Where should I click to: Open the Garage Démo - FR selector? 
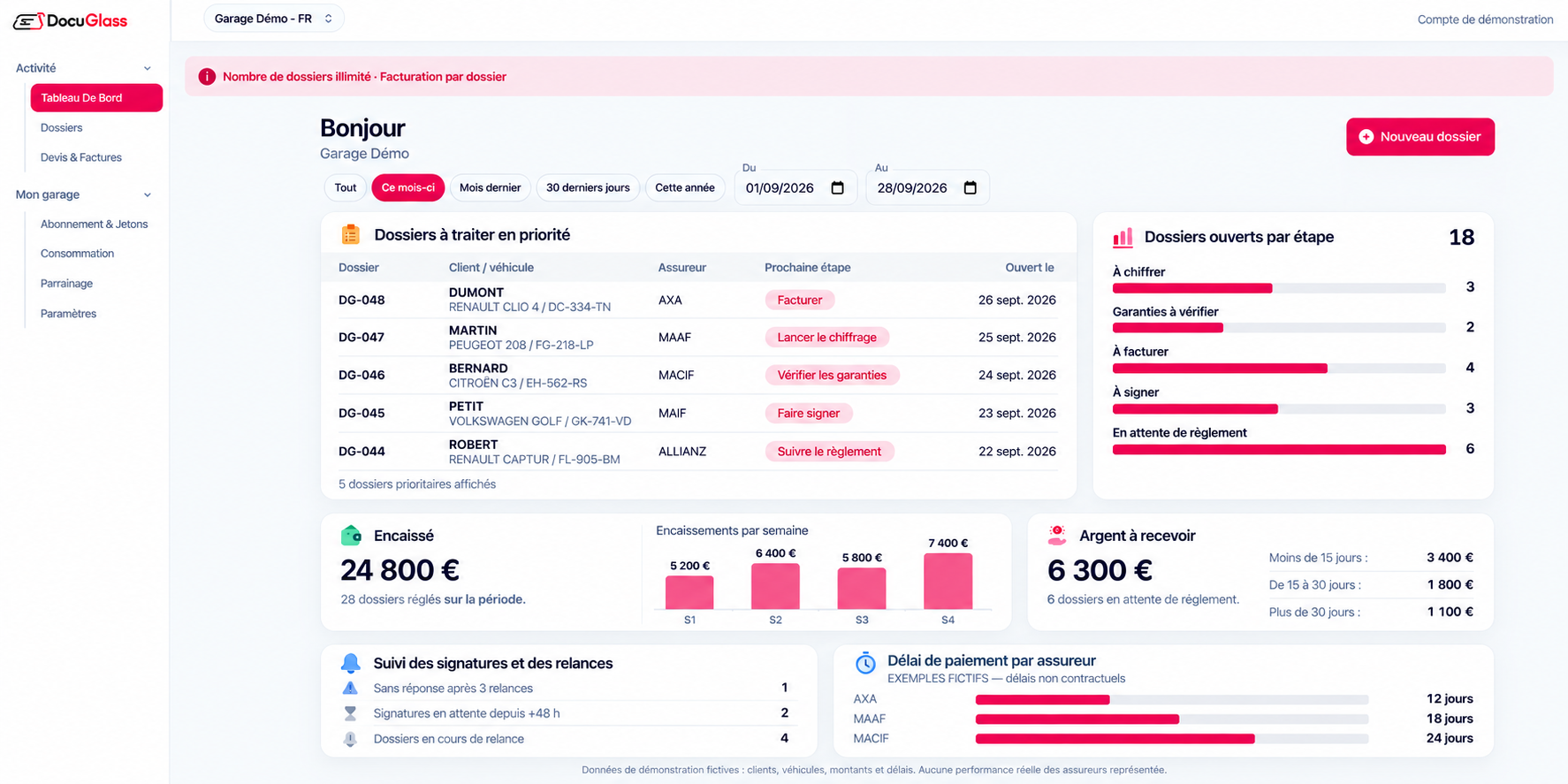tap(274, 19)
